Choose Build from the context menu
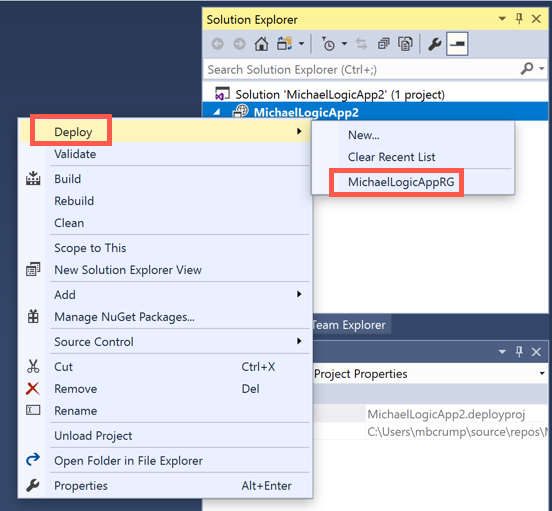Screen dimensions: 552x511 tap(165, 179)
